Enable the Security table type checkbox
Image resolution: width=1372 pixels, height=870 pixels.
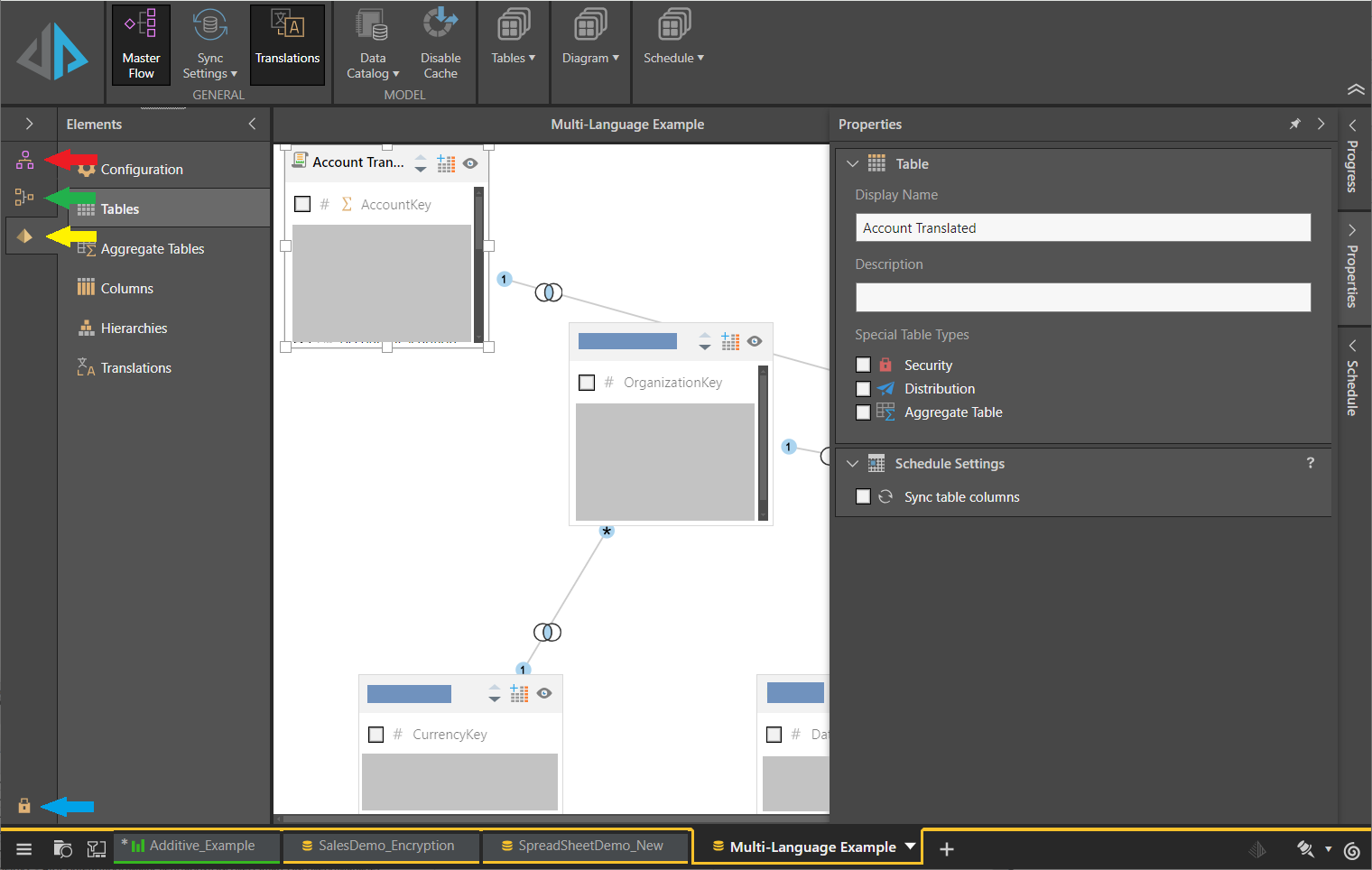pos(863,365)
